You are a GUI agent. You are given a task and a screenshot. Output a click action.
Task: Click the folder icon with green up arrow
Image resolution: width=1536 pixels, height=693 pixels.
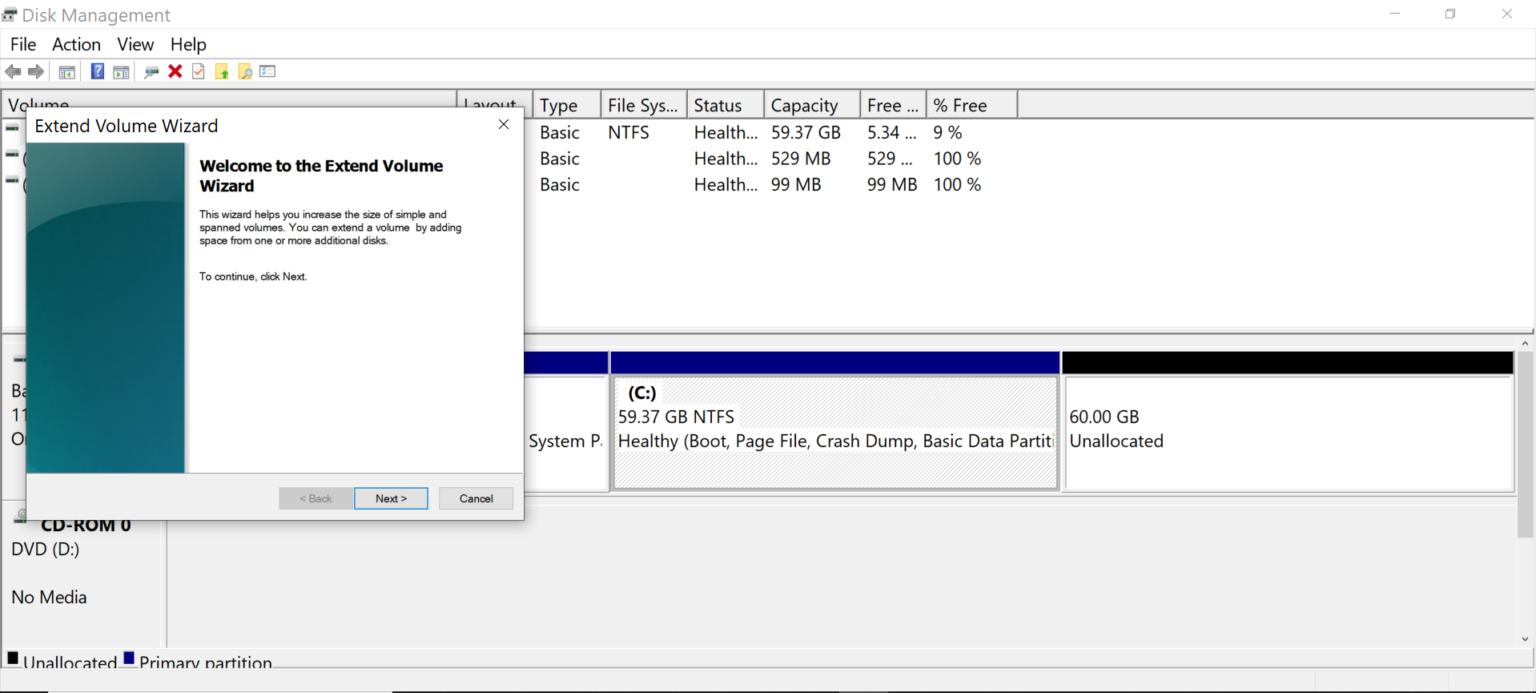click(221, 71)
